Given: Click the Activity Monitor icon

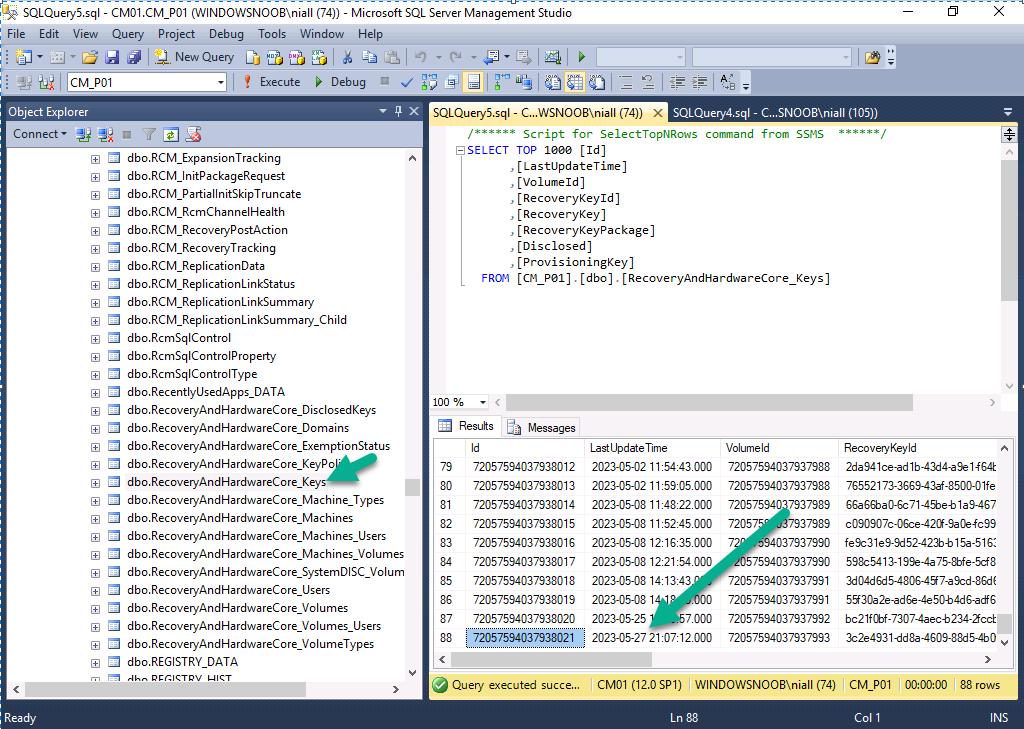Looking at the screenshot, I should 552,57.
